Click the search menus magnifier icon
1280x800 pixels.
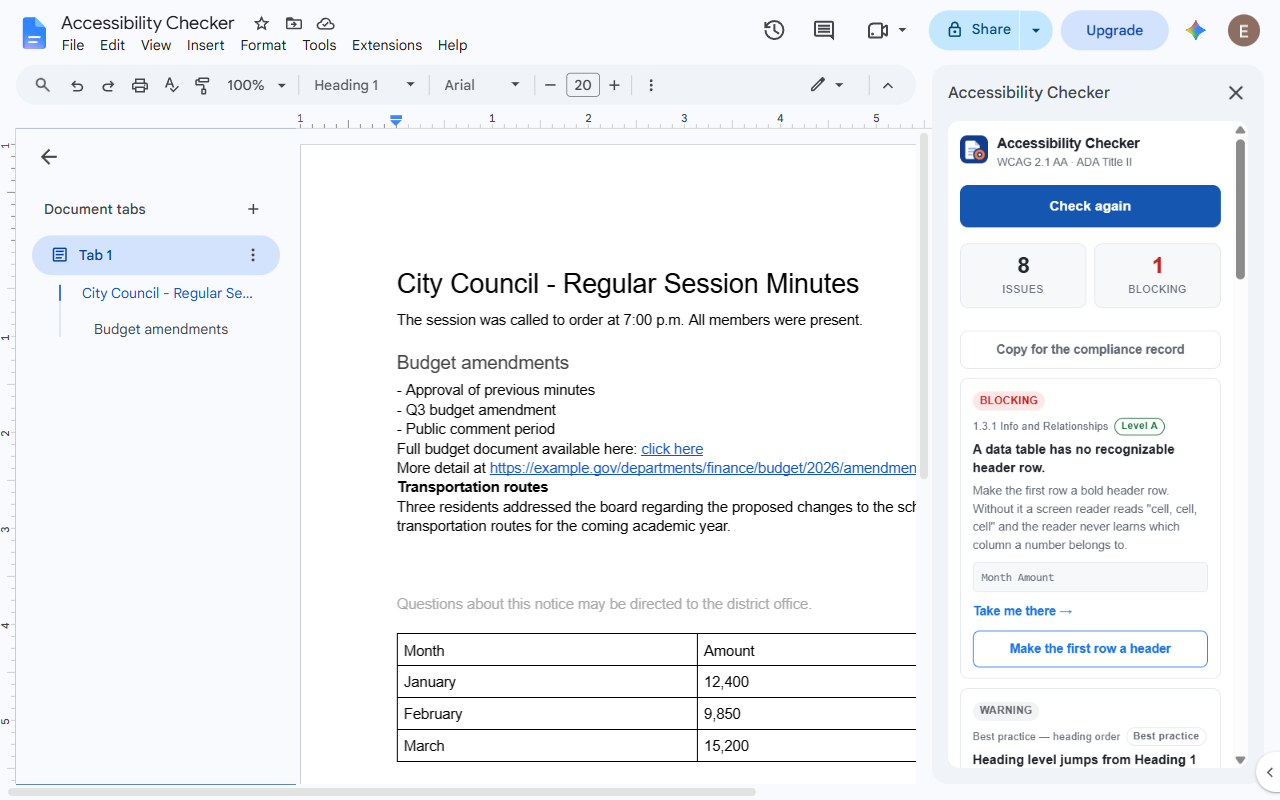pyautogui.click(x=43, y=85)
